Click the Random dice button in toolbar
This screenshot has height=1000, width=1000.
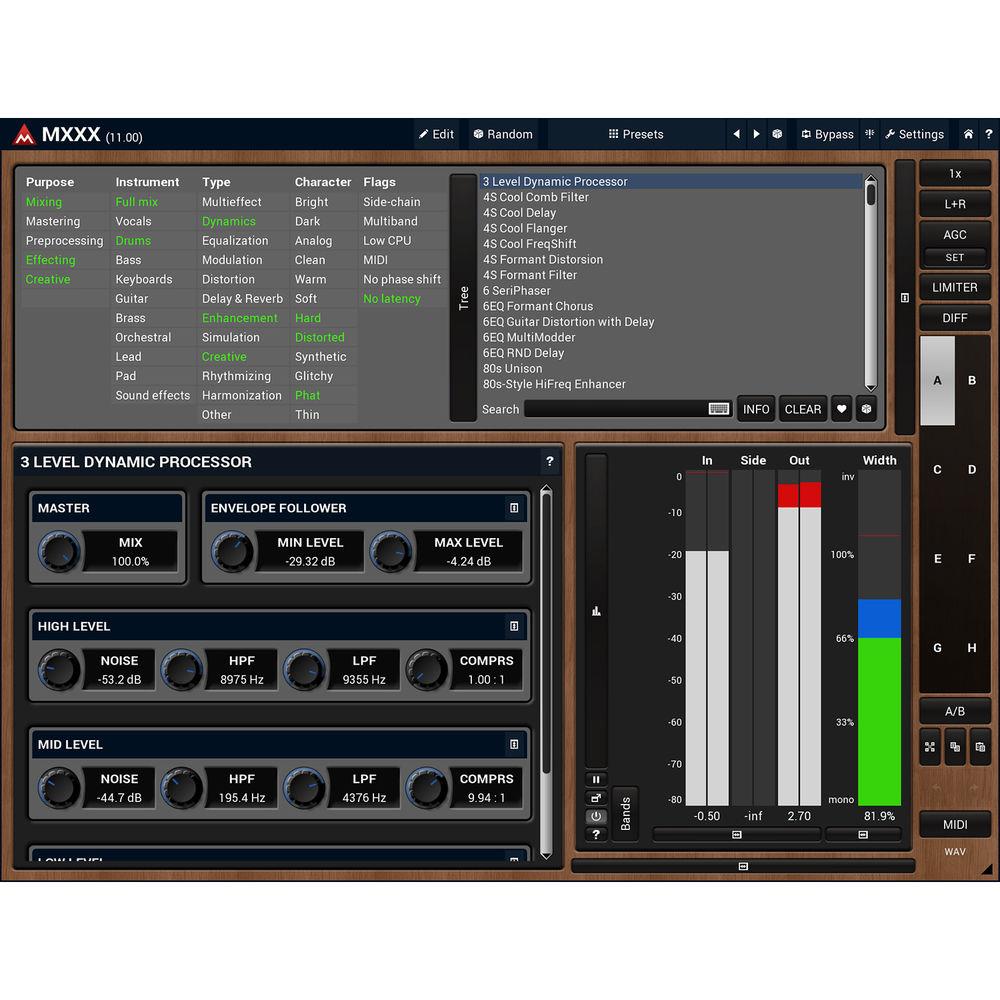[x=502, y=134]
